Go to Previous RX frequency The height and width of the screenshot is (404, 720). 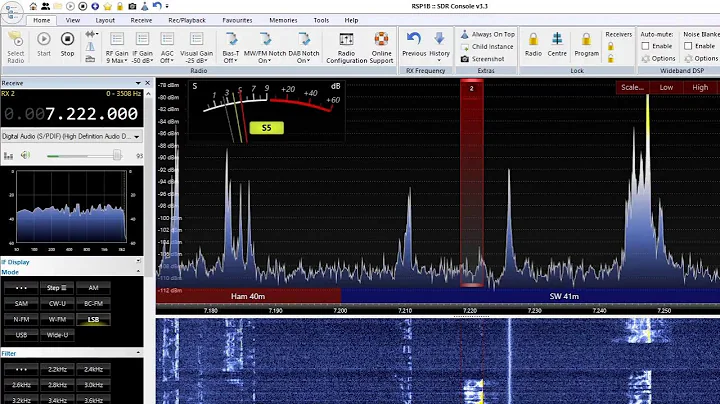click(414, 44)
